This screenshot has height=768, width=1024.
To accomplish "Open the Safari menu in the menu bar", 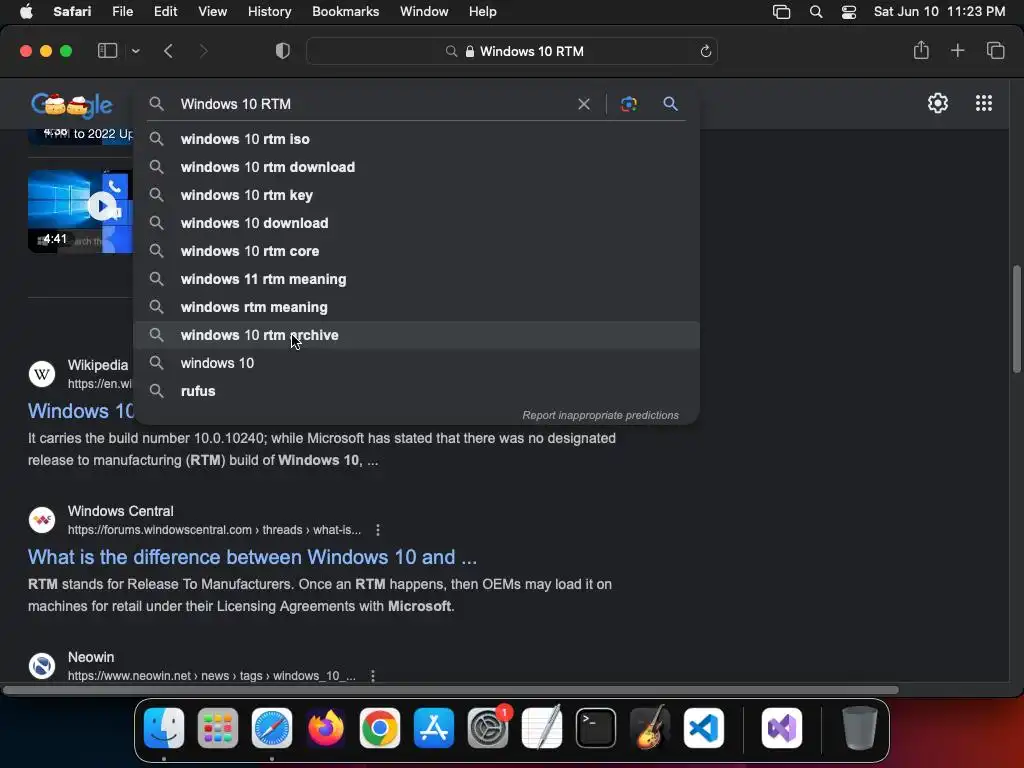I will (72, 12).
